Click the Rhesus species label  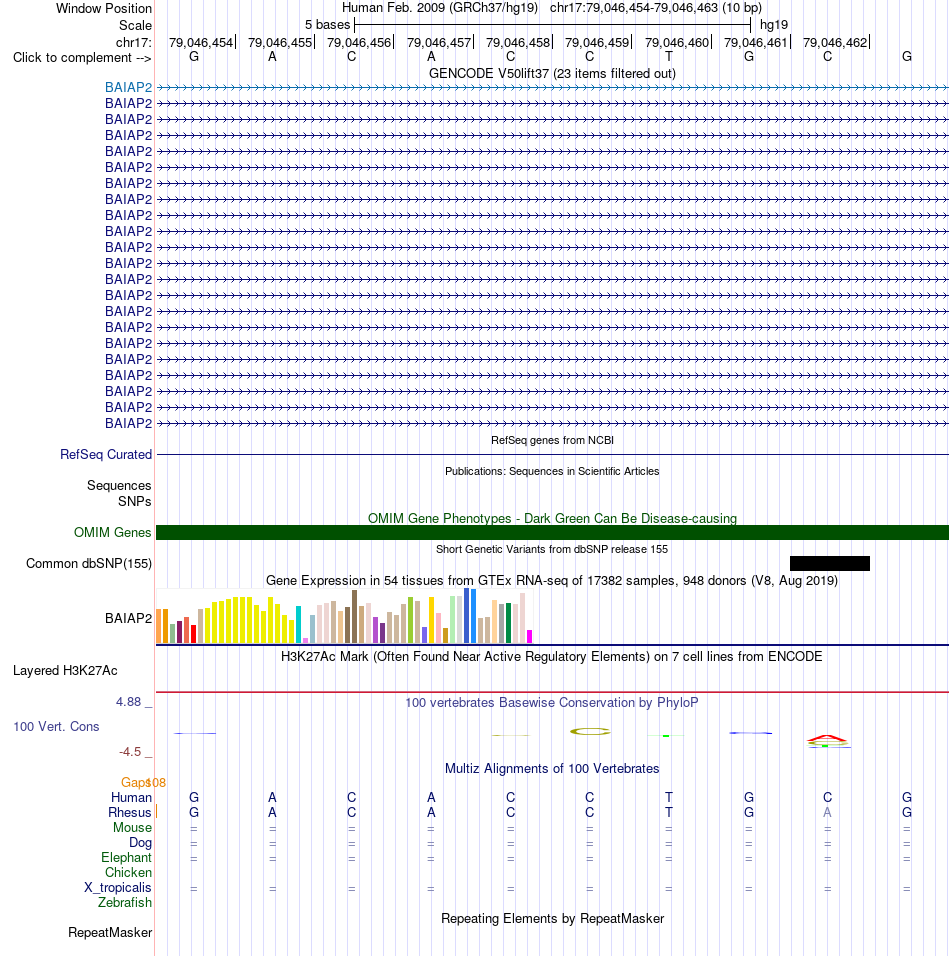coord(130,813)
